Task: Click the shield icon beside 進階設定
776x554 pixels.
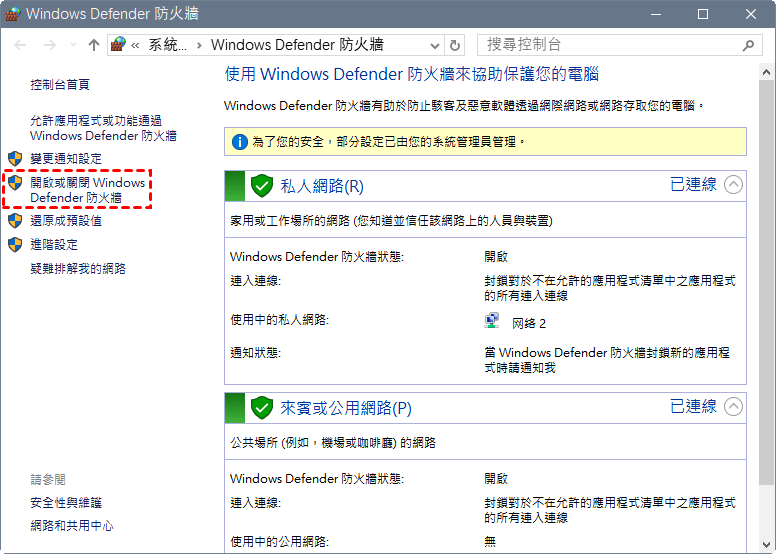Action: pos(15,245)
